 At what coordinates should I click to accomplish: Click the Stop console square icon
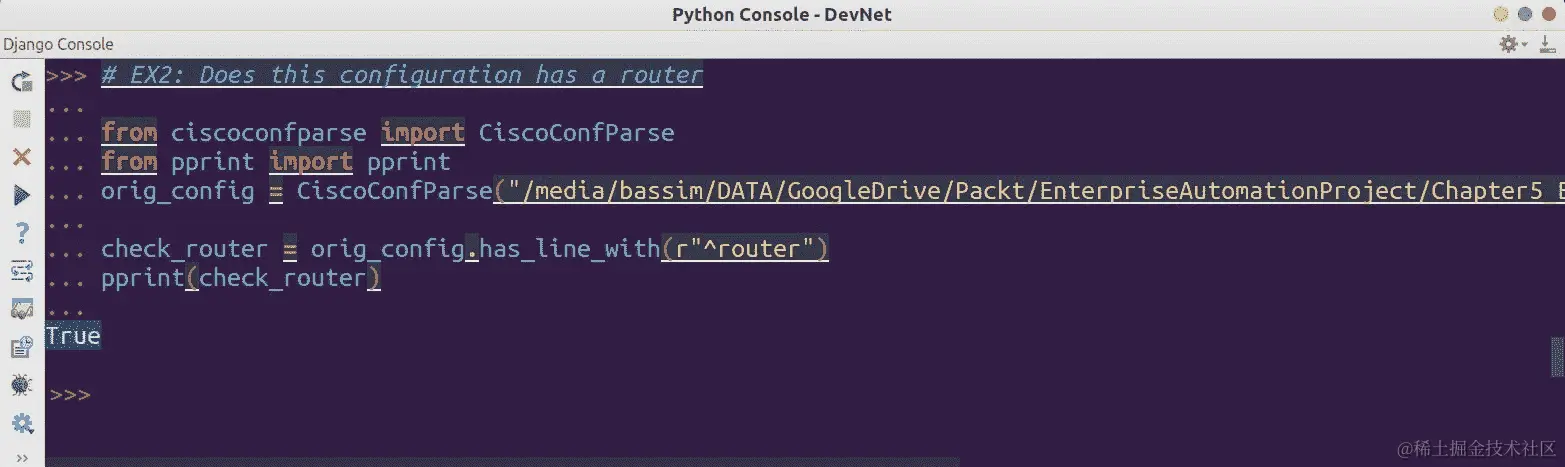click(x=22, y=119)
